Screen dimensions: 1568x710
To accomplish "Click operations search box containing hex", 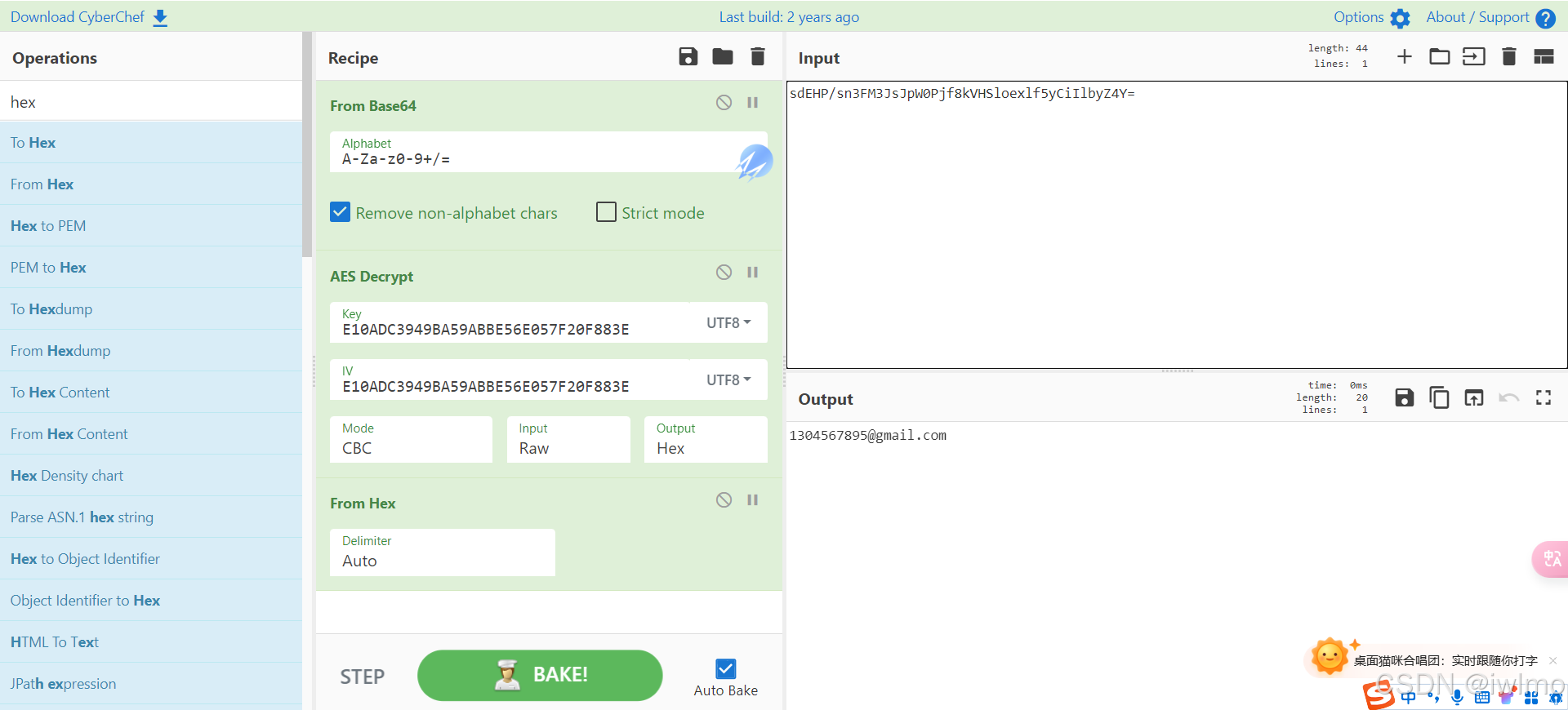I will tap(151, 102).
